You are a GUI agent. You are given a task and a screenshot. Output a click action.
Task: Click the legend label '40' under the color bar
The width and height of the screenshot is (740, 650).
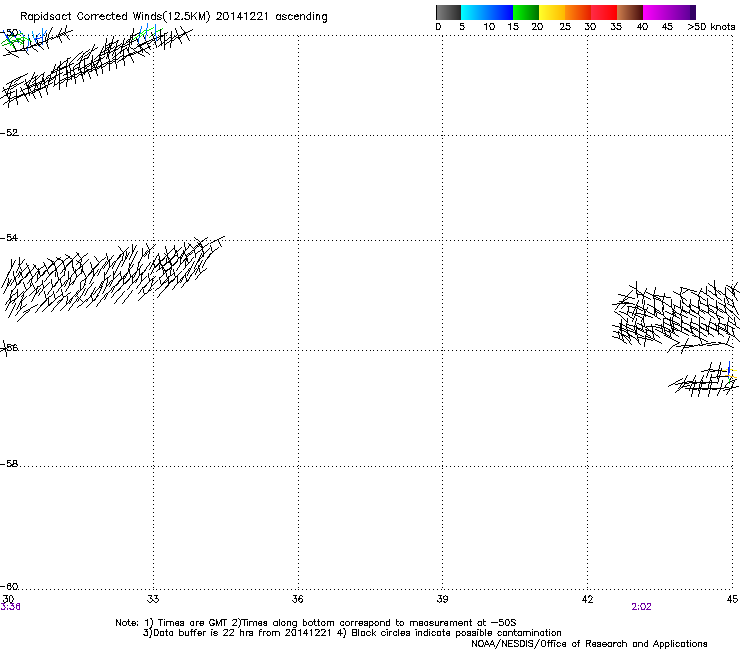point(642,27)
